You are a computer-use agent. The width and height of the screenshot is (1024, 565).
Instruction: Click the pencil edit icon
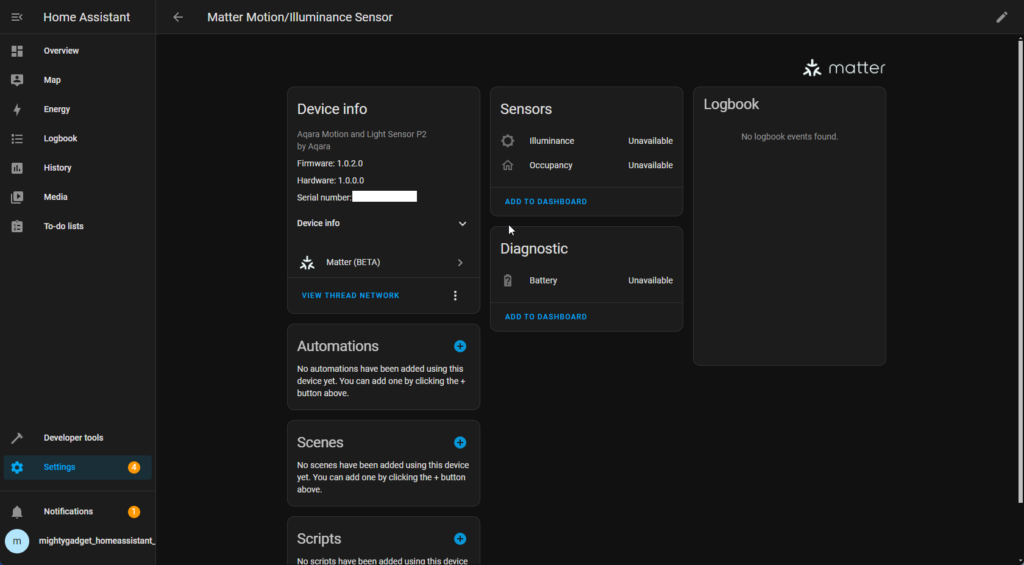click(x=1002, y=17)
